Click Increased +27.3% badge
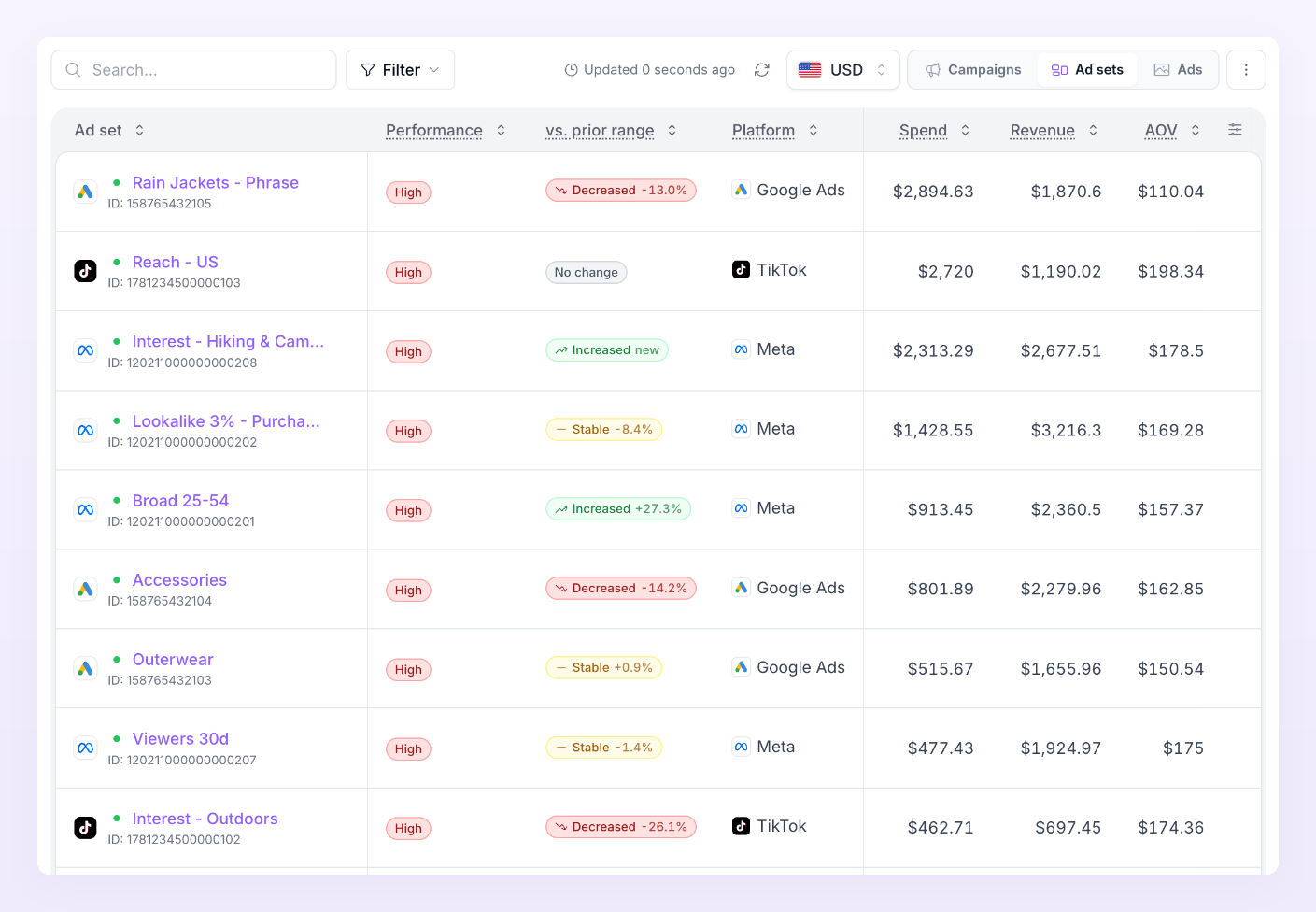 (x=618, y=509)
